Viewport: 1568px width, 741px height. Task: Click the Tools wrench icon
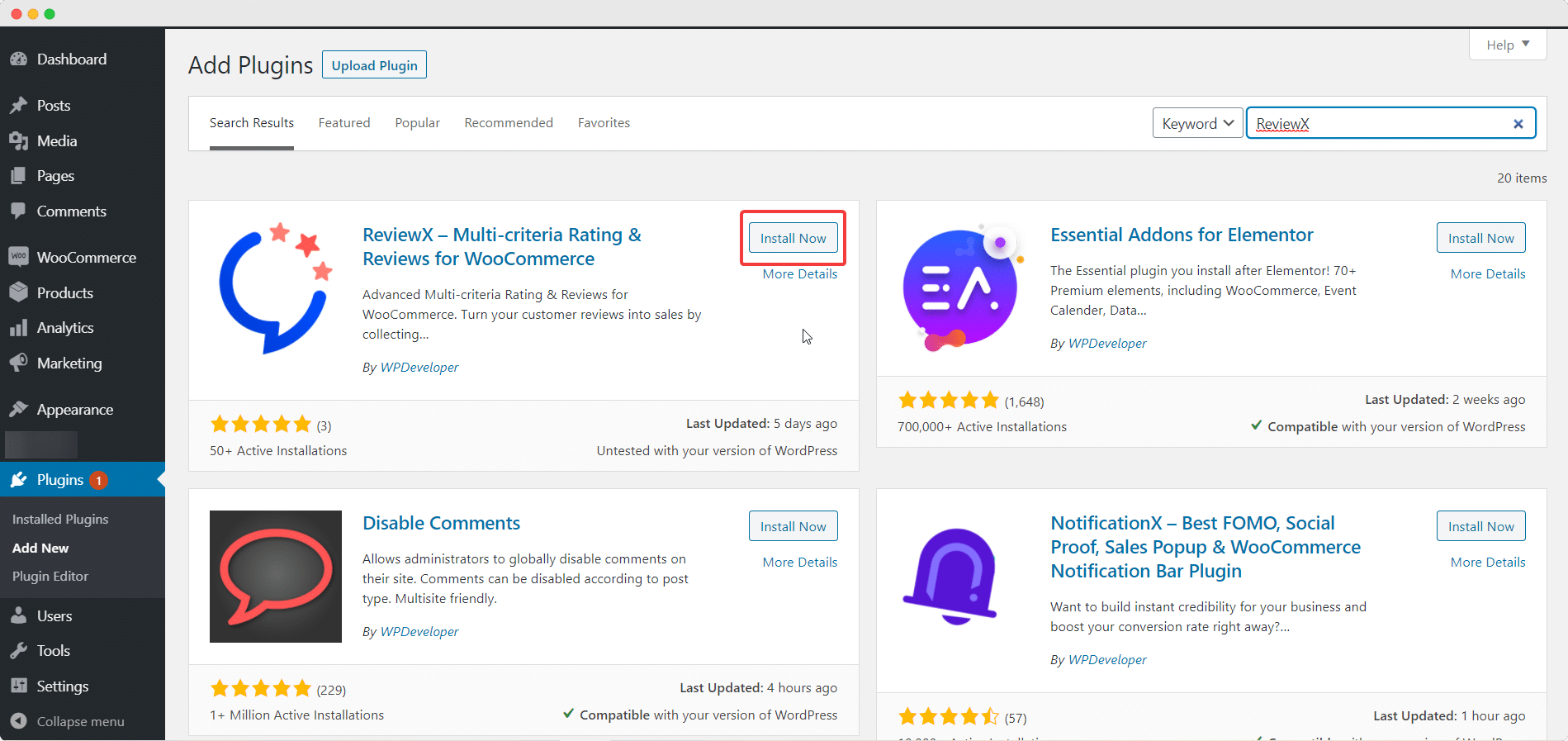tap(18, 651)
